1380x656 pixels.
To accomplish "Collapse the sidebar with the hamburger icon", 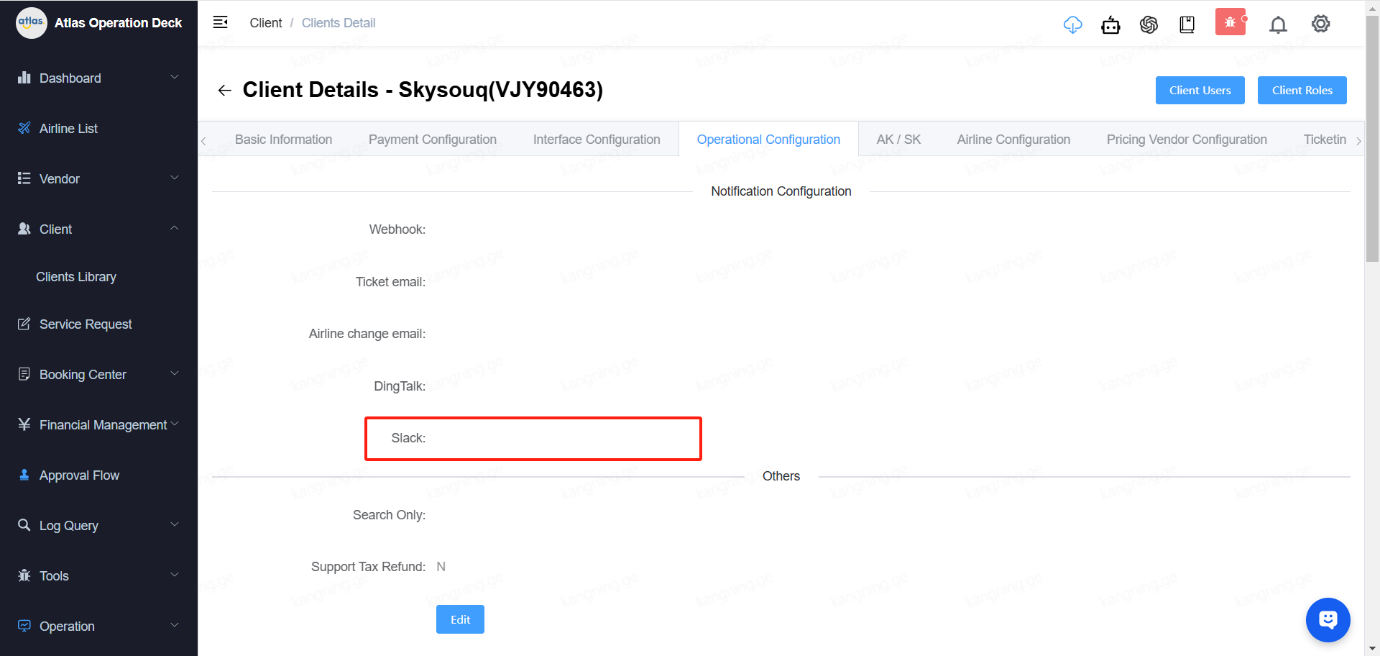I will [221, 22].
